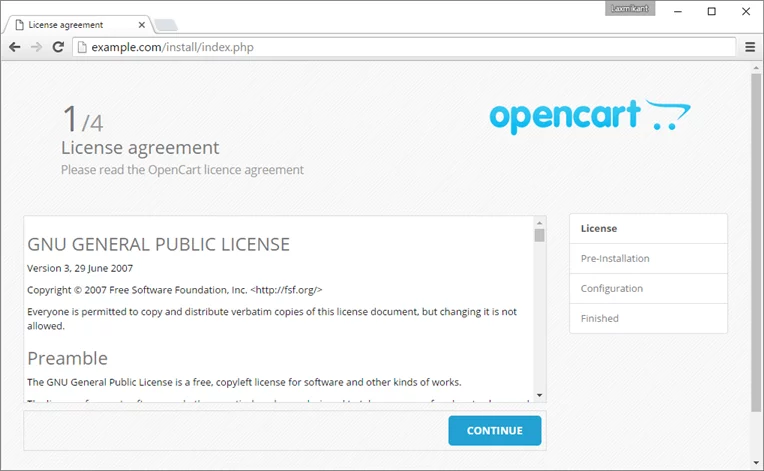Click the 'copyleft license' sentence
The image size is (764, 471).
tap(244, 382)
